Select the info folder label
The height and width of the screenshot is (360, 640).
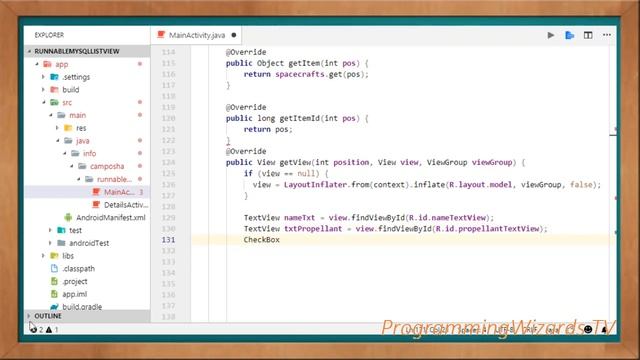(x=89, y=153)
